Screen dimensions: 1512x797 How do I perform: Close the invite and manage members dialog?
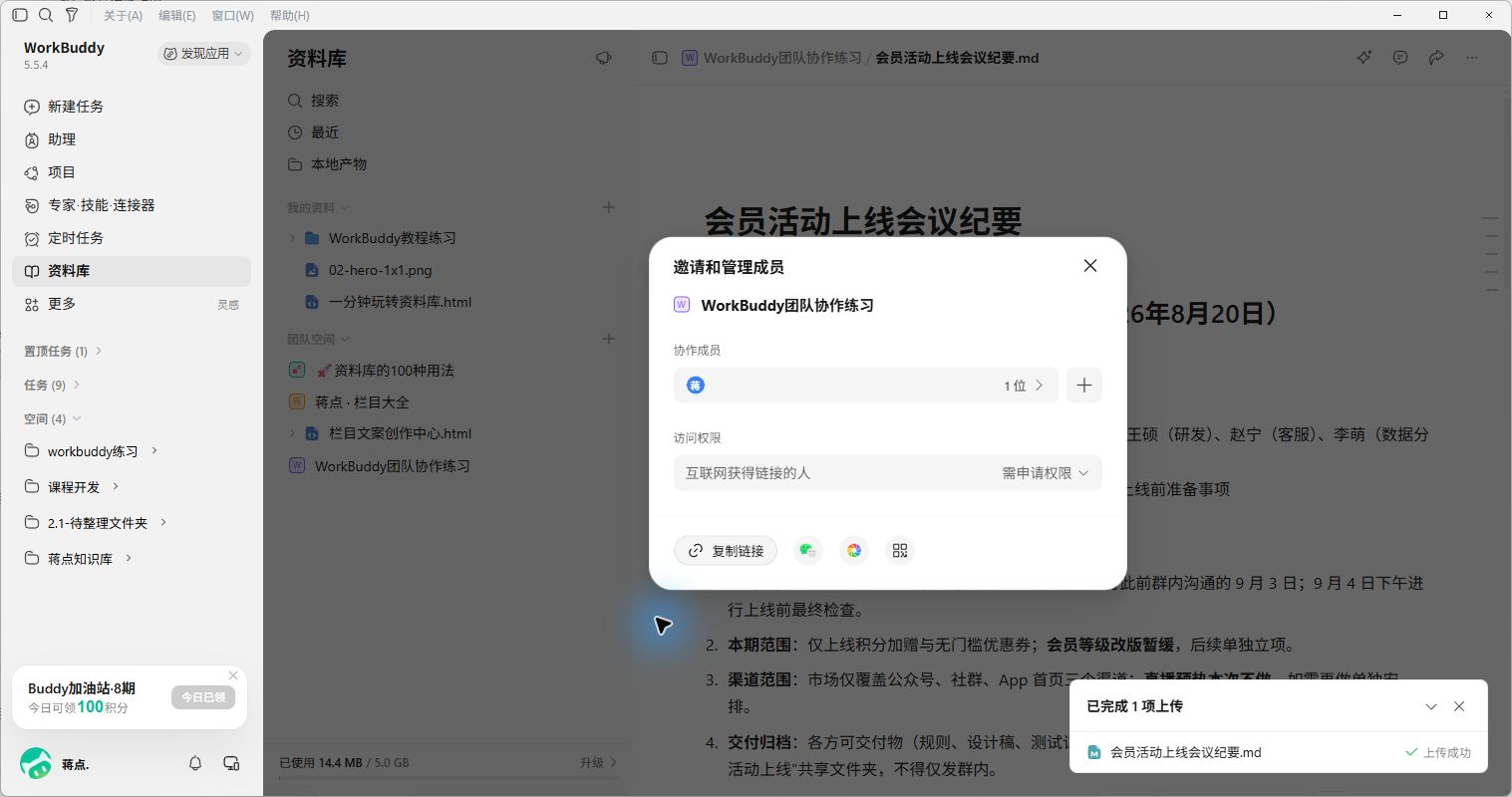pyautogui.click(x=1090, y=266)
